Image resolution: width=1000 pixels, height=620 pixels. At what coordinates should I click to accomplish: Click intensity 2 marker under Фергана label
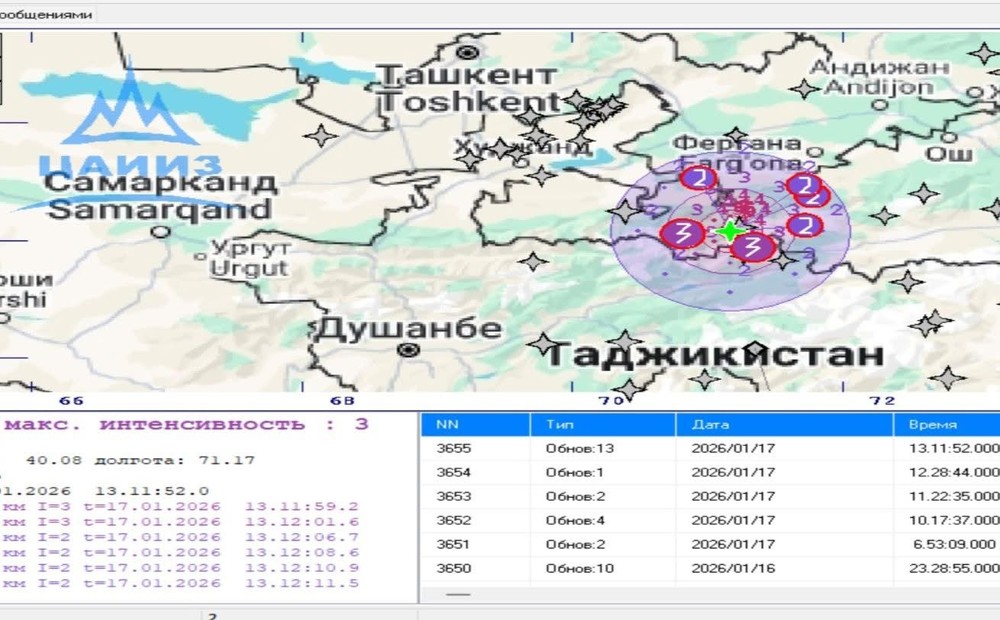[698, 178]
